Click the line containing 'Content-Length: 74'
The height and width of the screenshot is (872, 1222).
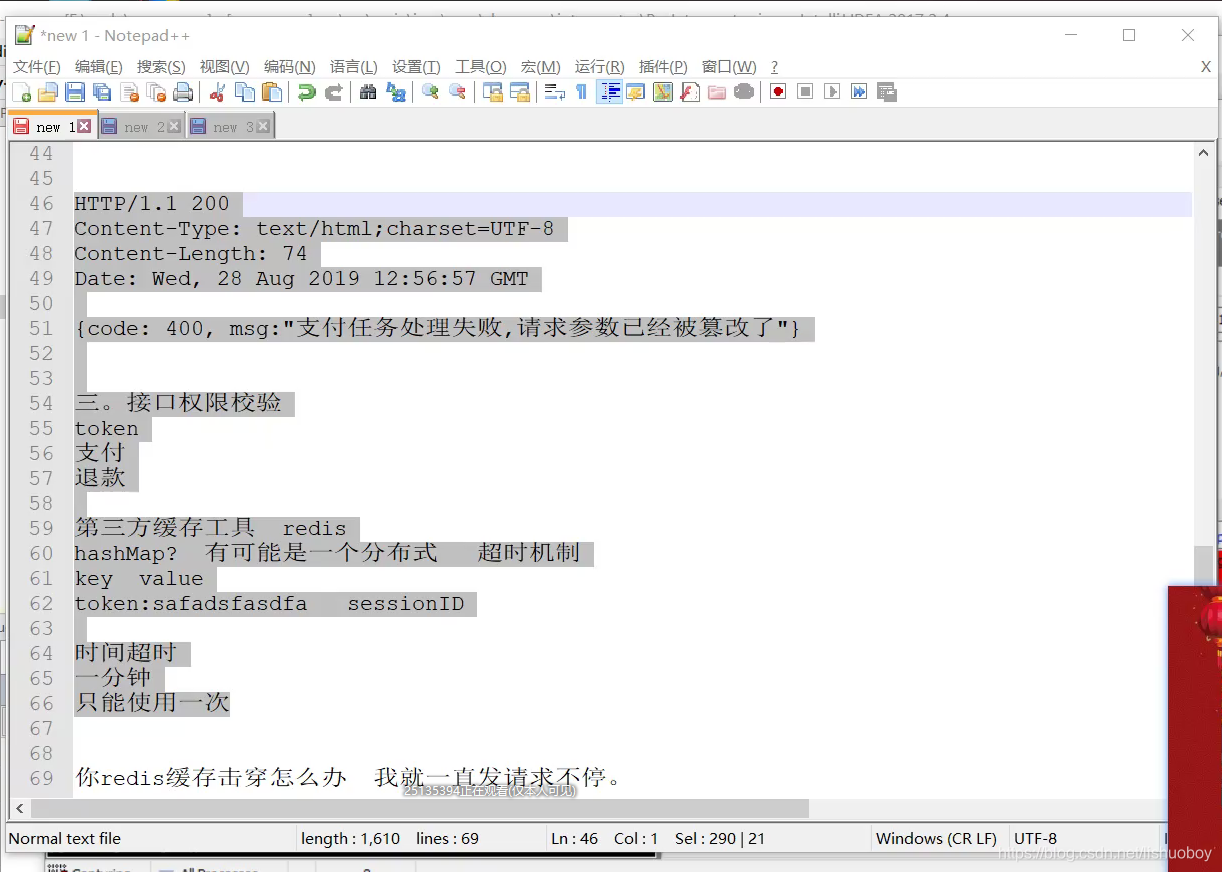(x=190, y=254)
